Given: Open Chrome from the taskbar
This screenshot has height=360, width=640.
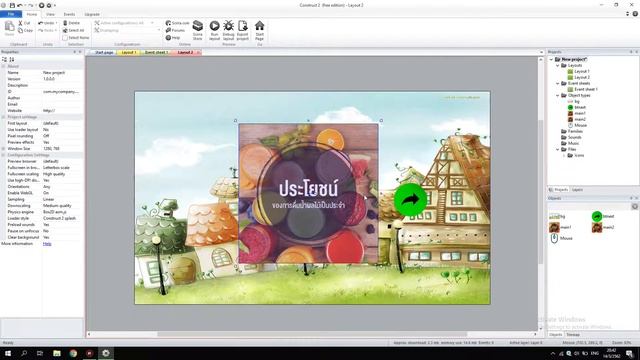Looking at the screenshot, I should click(x=73, y=353).
